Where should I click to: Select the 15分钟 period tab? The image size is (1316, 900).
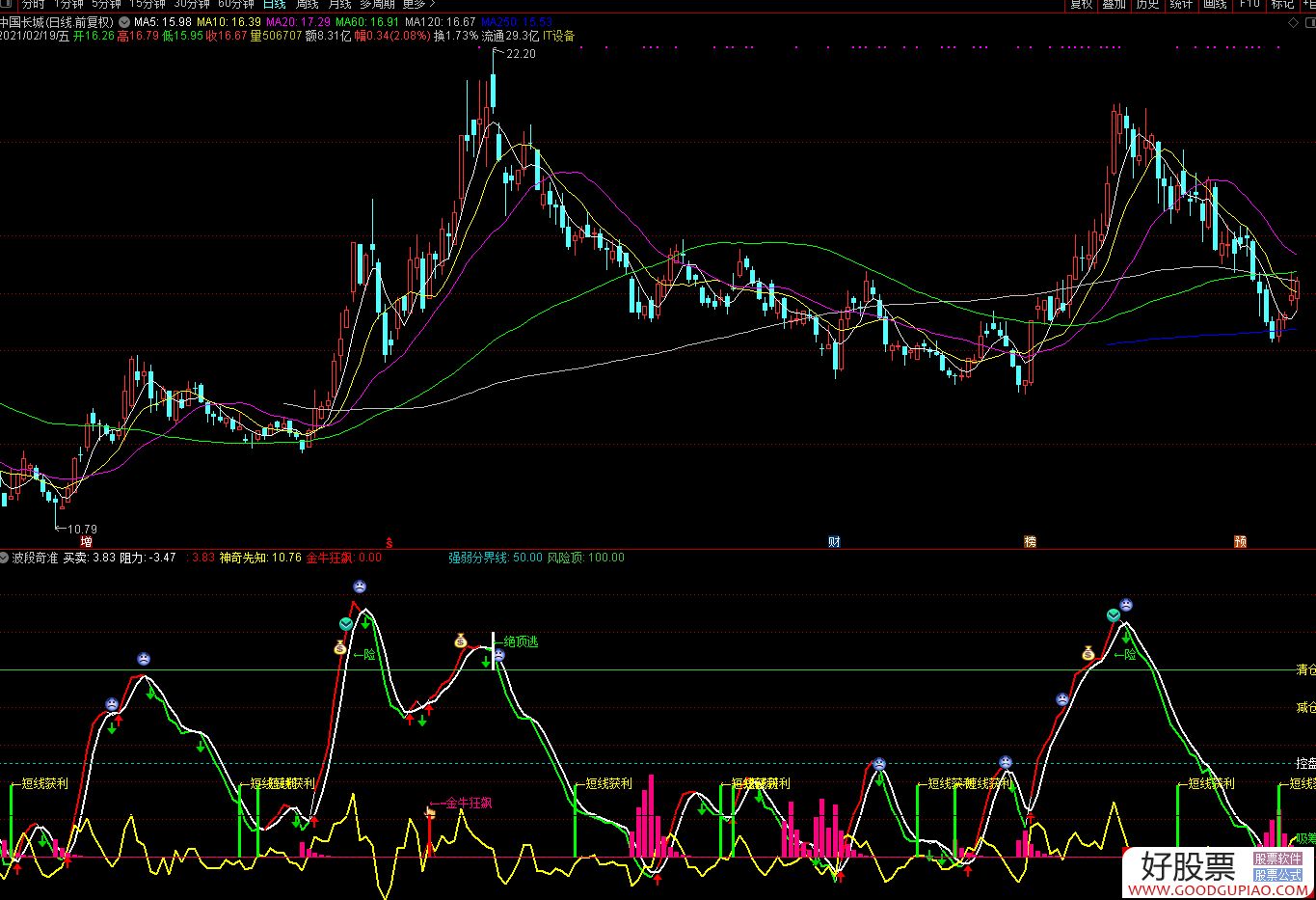click(148, 4)
